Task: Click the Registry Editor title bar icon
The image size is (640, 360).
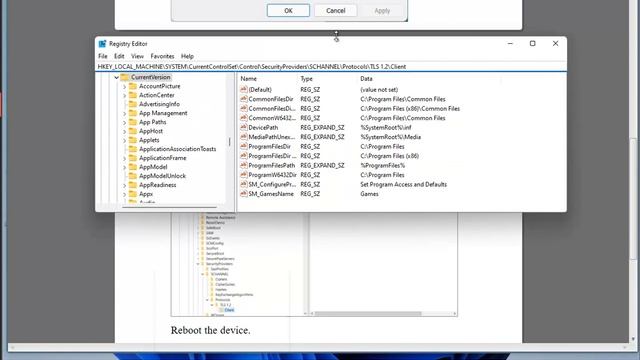Action: click(102, 44)
